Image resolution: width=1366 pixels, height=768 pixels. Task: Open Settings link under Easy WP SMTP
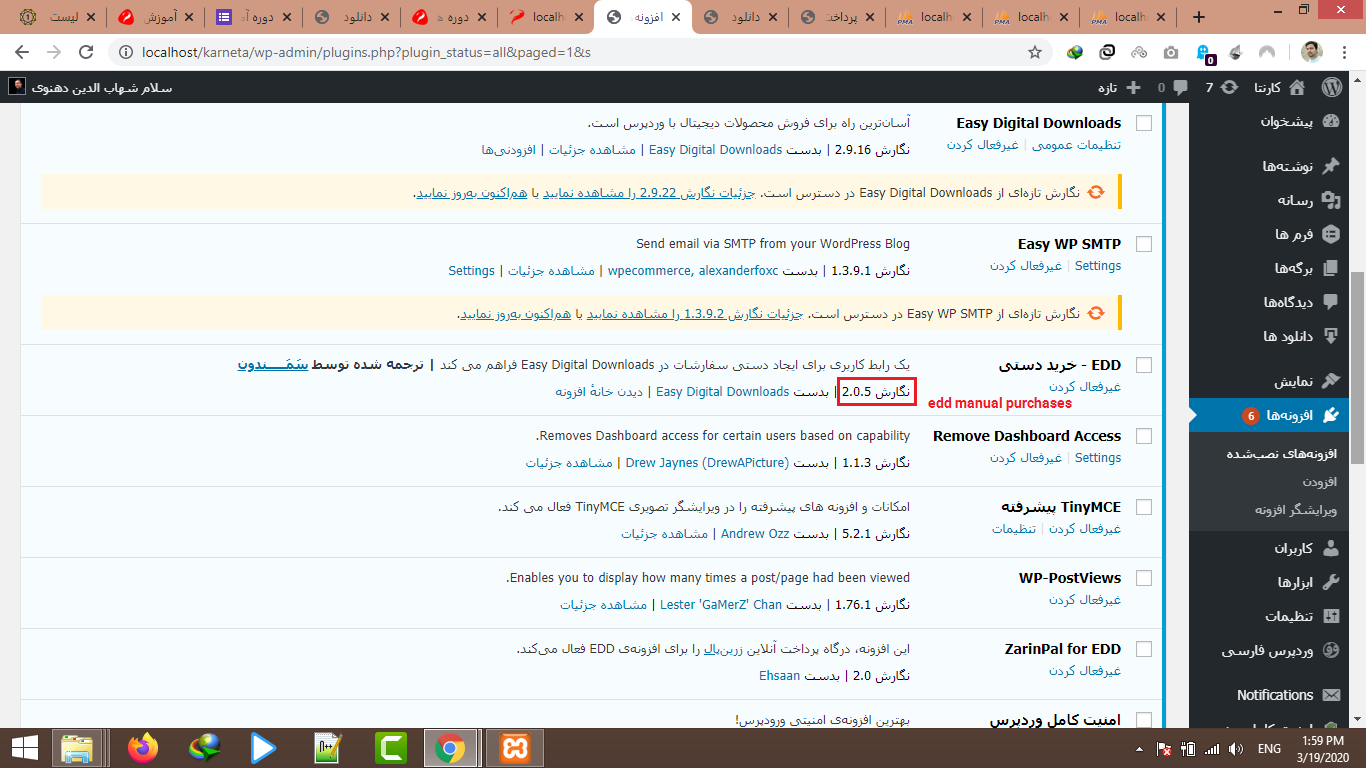pyautogui.click(x=1098, y=266)
